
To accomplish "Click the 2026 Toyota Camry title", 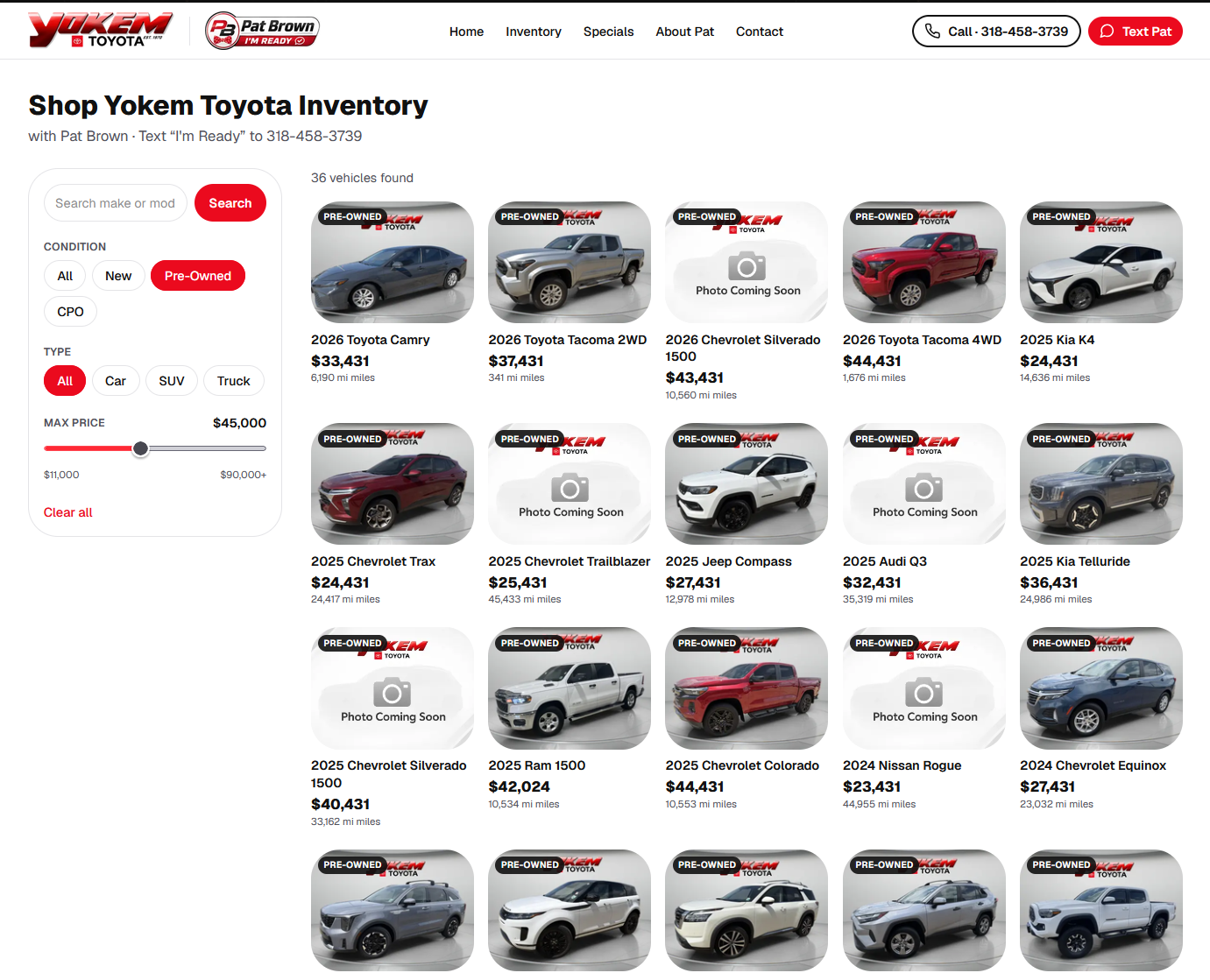I will (371, 340).
